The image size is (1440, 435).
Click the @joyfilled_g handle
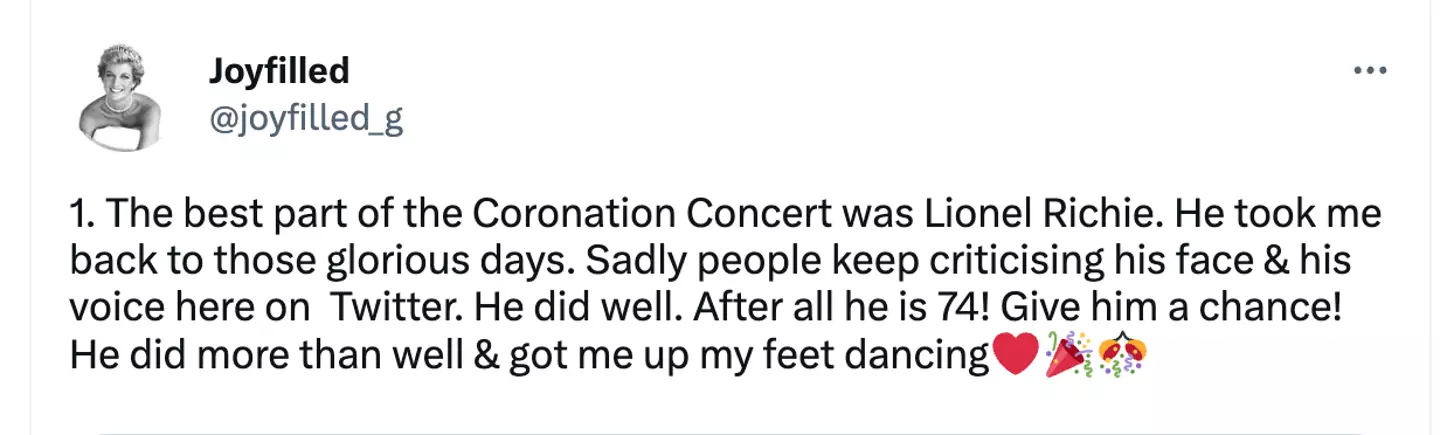coord(305,119)
